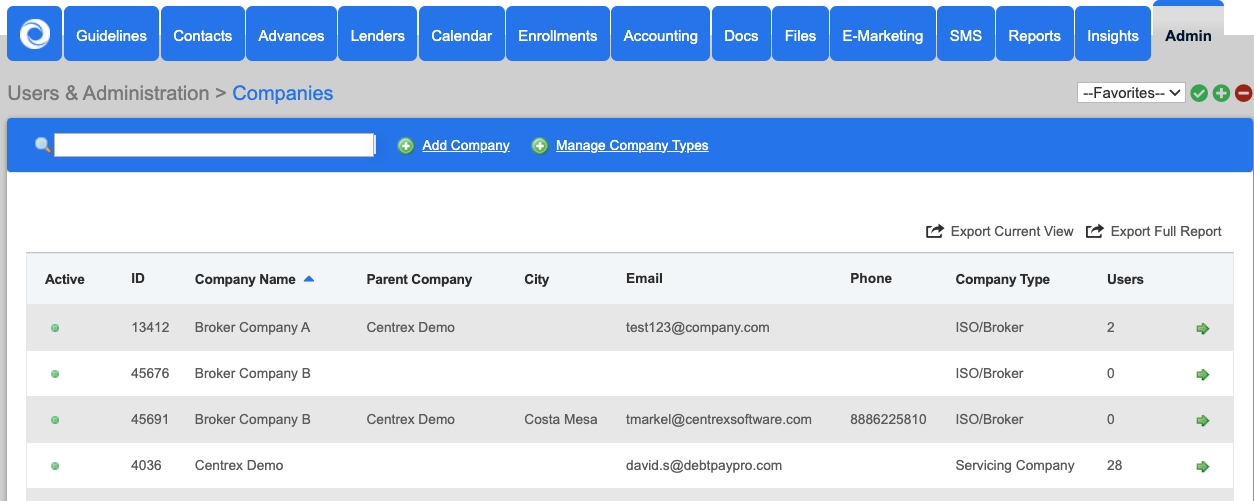Click the email david.s@debtpaypro.com

pyautogui.click(x=704, y=465)
